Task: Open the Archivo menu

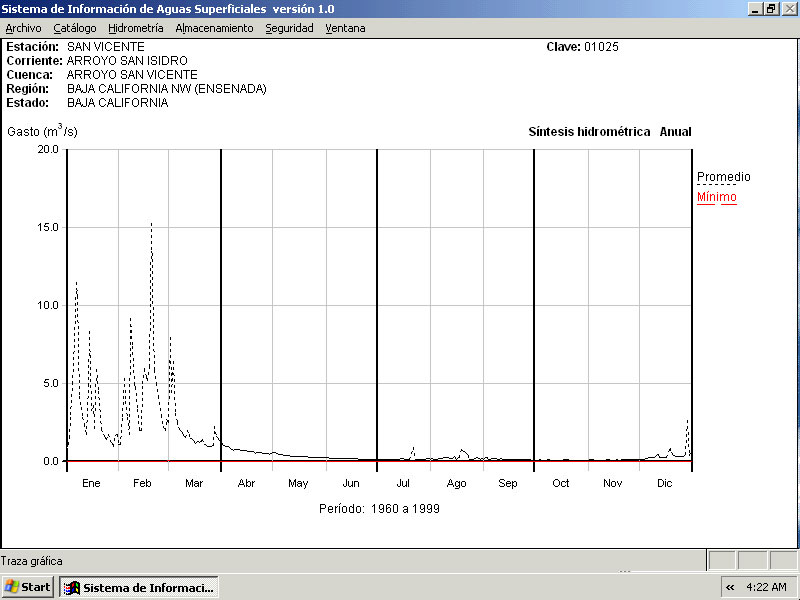Action: pyautogui.click(x=23, y=28)
